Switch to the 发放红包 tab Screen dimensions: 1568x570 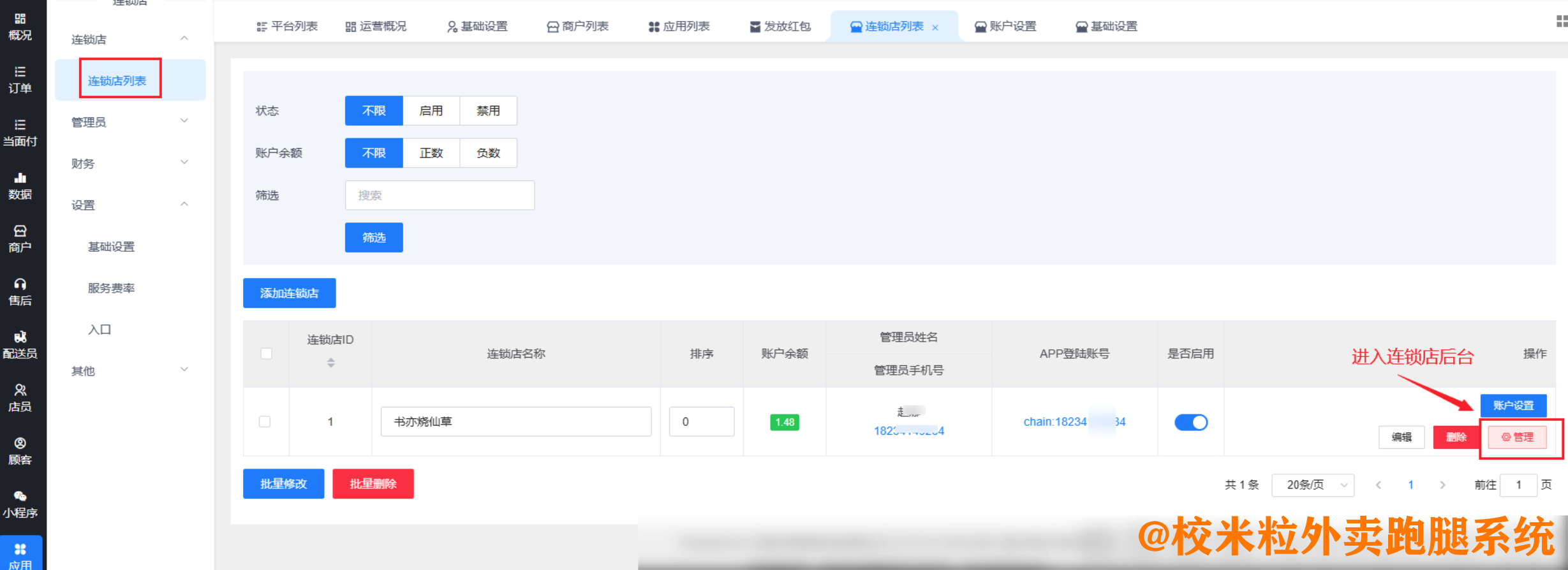click(780, 26)
